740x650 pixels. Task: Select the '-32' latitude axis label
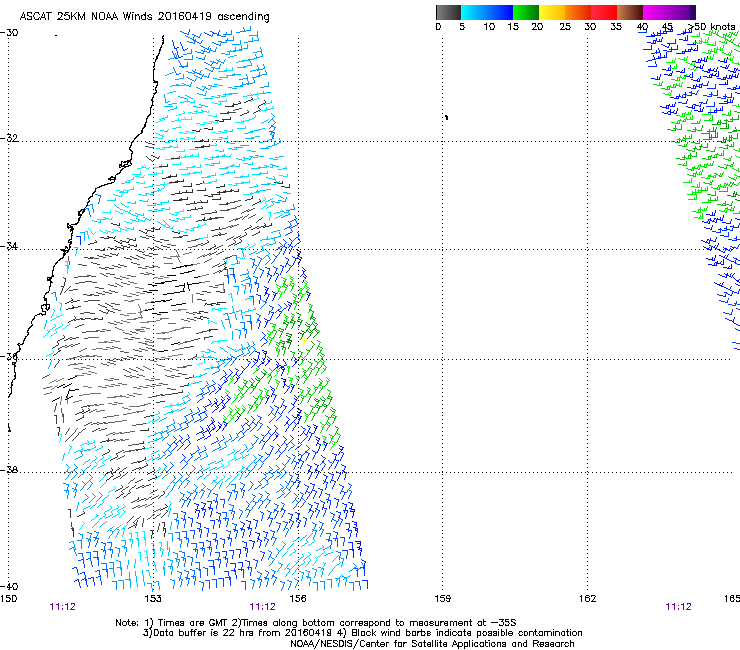click(x=9, y=138)
